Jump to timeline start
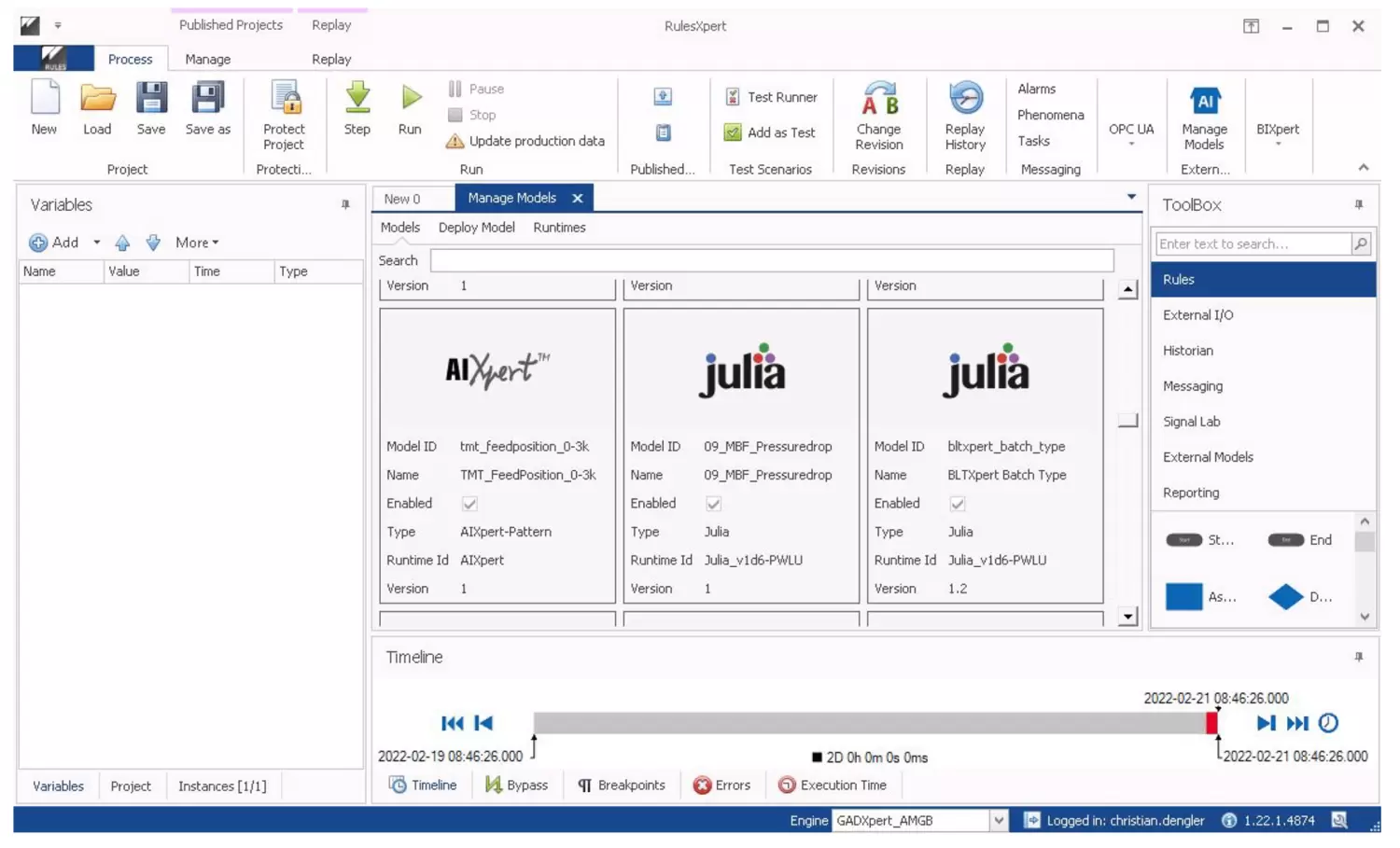 (452, 723)
